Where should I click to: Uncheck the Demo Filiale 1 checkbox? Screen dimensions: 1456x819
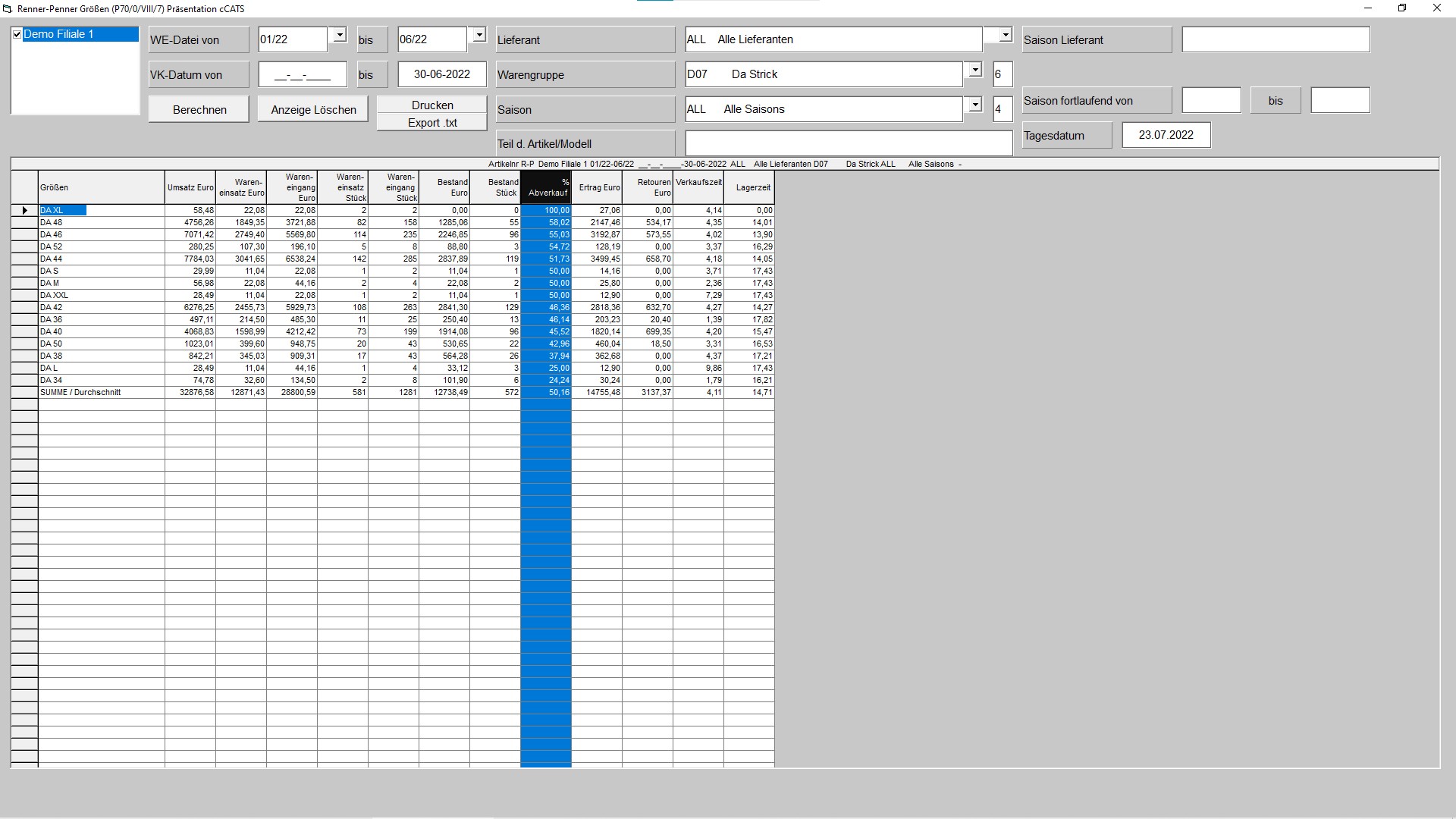point(17,34)
